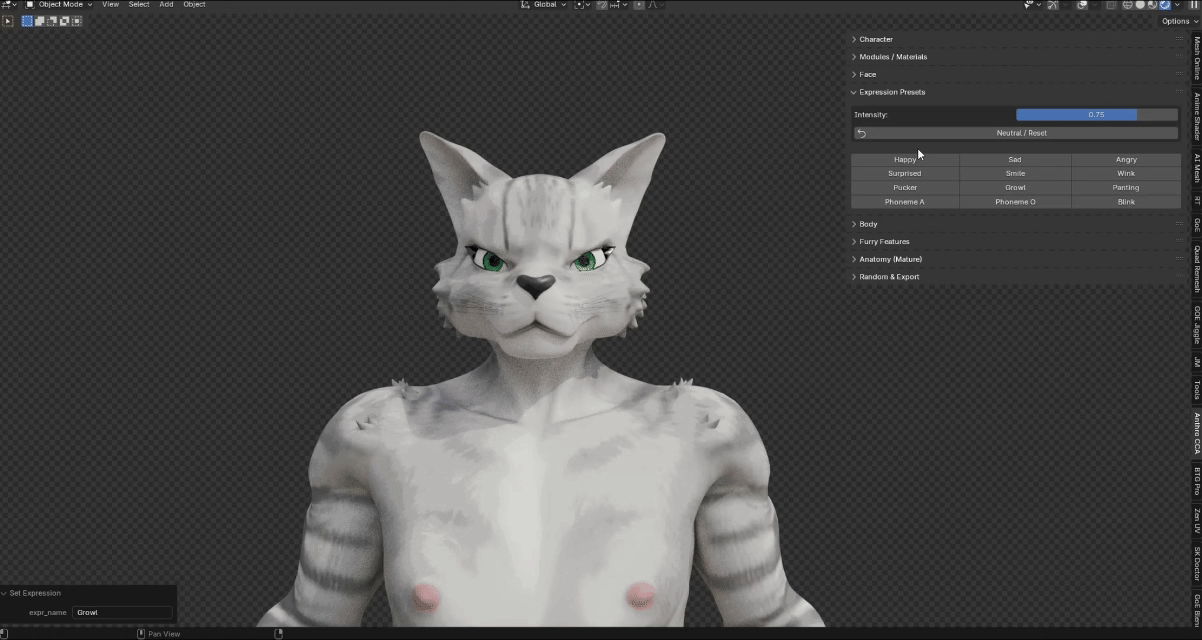The image size is (1202, 640).
Task: Toggle viewport gizmos display
Action: [1053, 5]
